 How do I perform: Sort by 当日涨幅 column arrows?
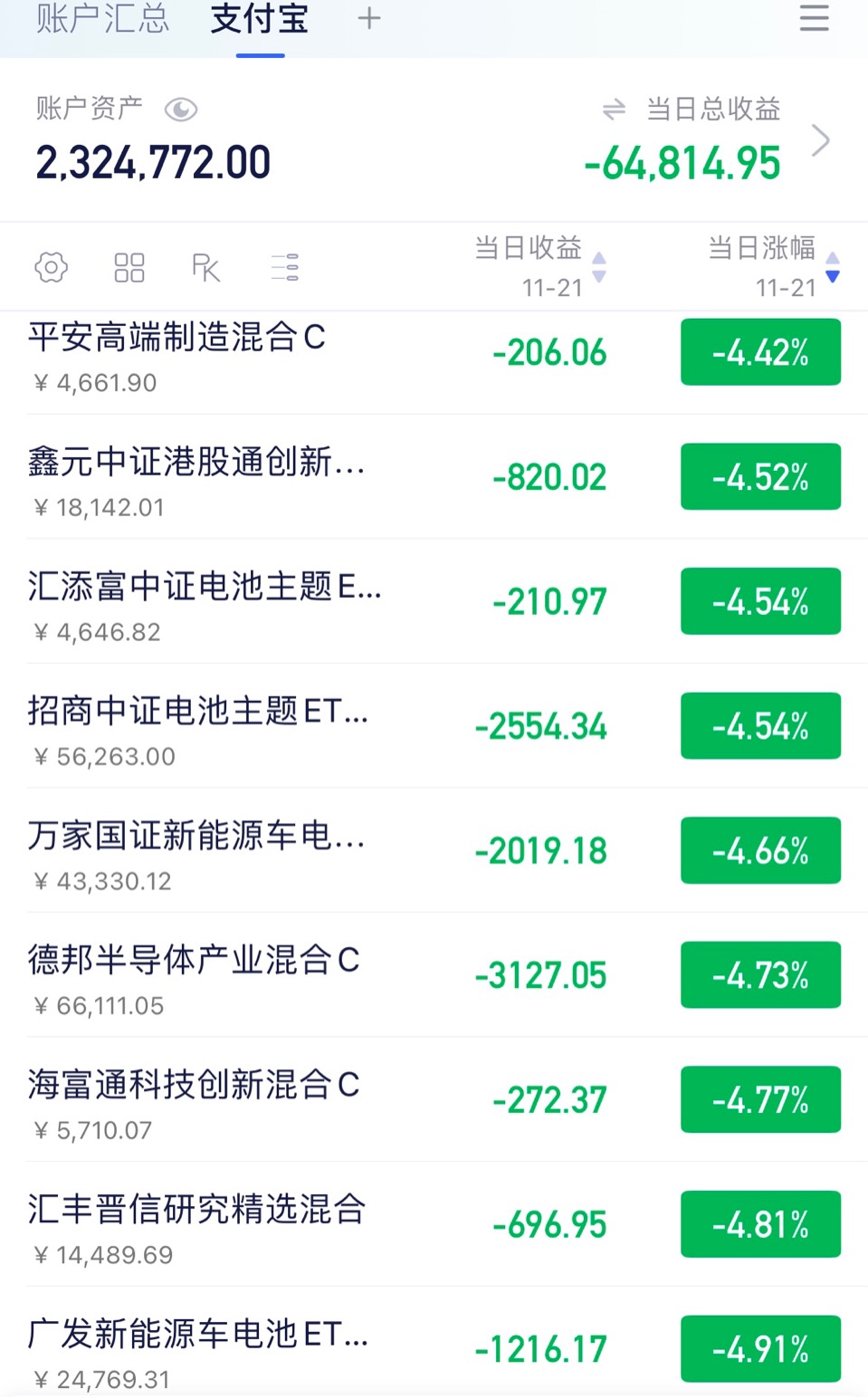tap(833, 267)
